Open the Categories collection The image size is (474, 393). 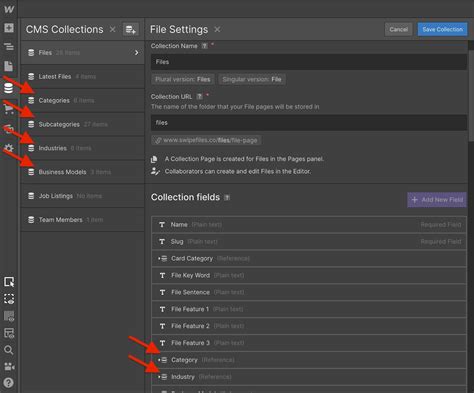point(82,100)
